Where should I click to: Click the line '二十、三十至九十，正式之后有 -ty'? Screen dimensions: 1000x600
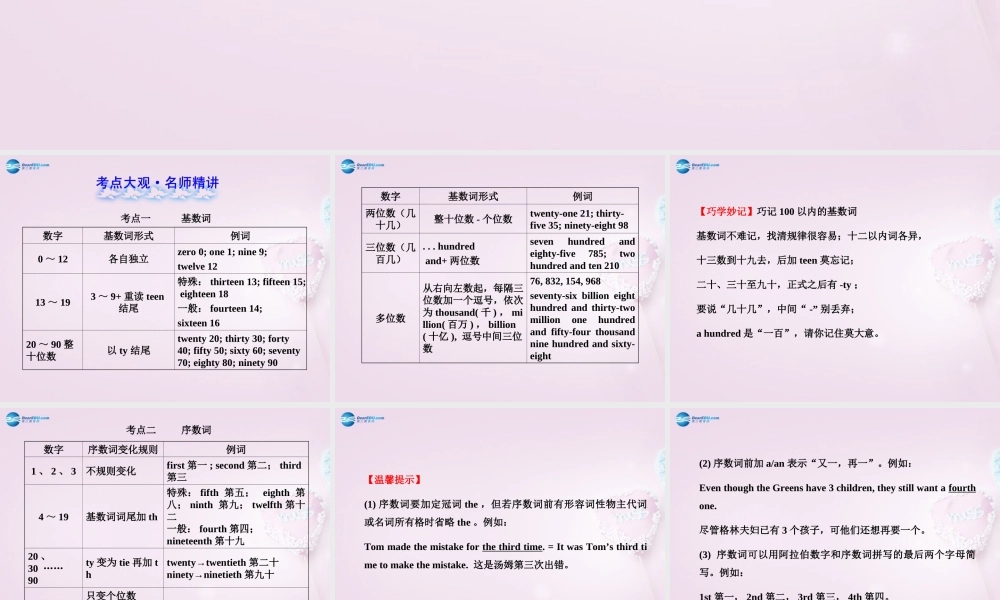[x=777, y=284]
